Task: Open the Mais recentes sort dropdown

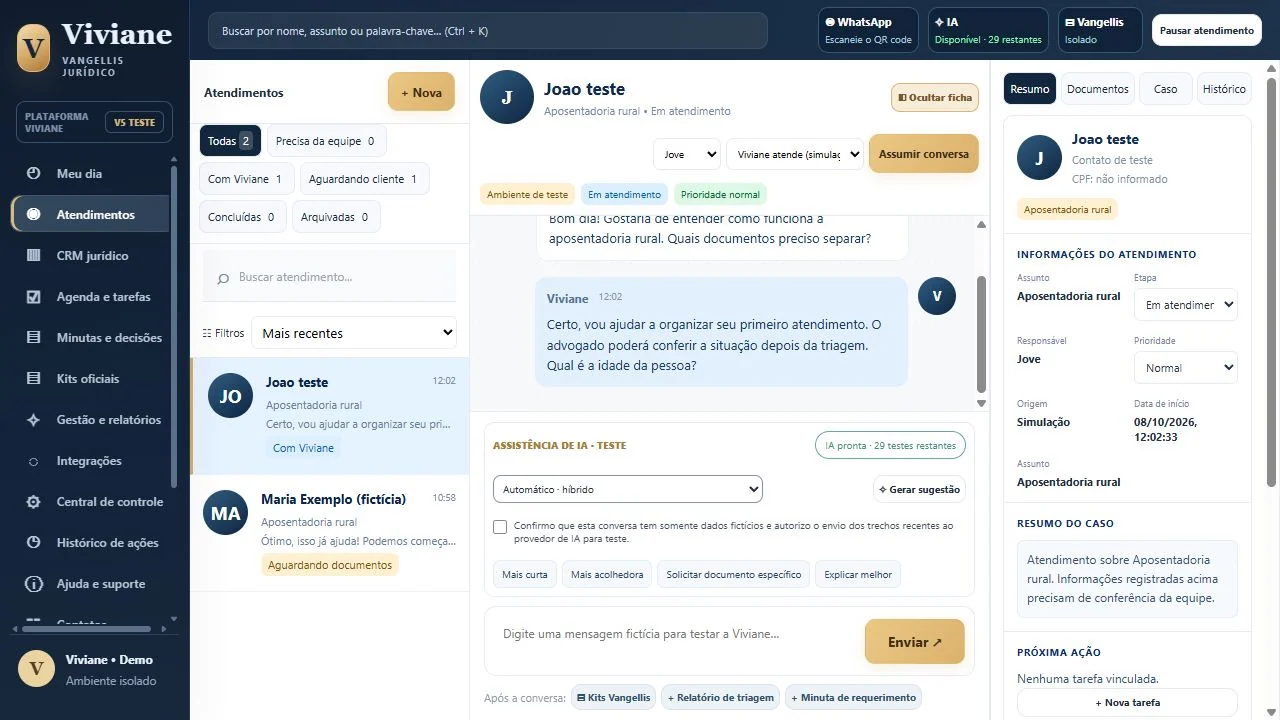Action: click(354, 333)
